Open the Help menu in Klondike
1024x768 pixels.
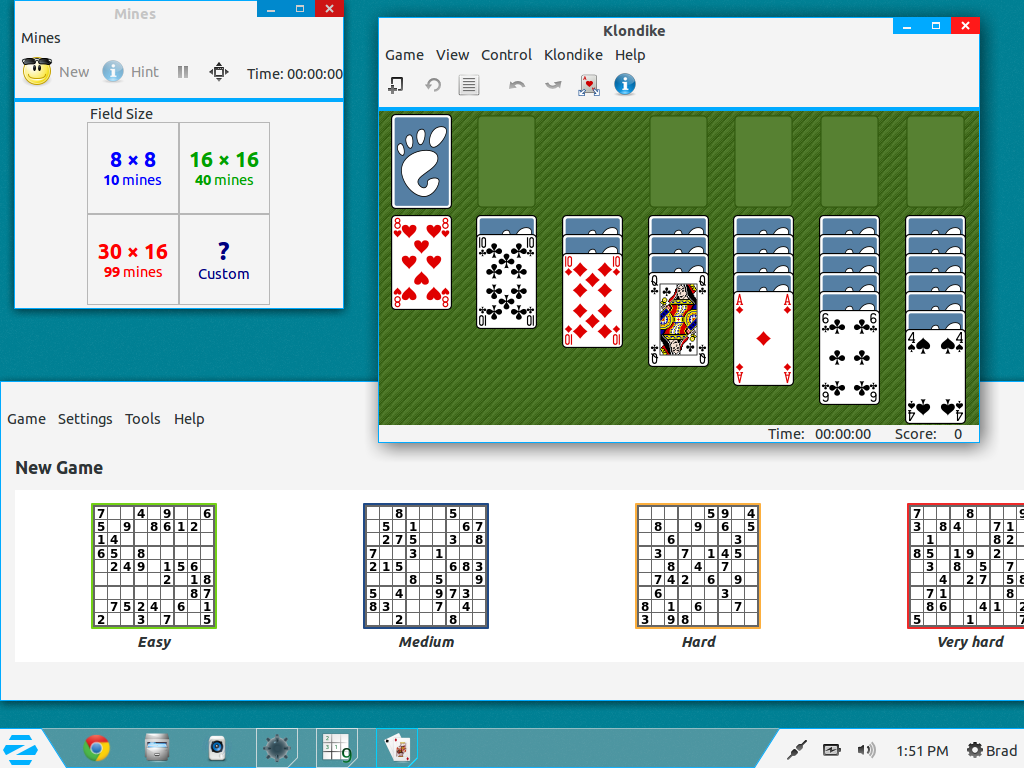pos(630,55)
